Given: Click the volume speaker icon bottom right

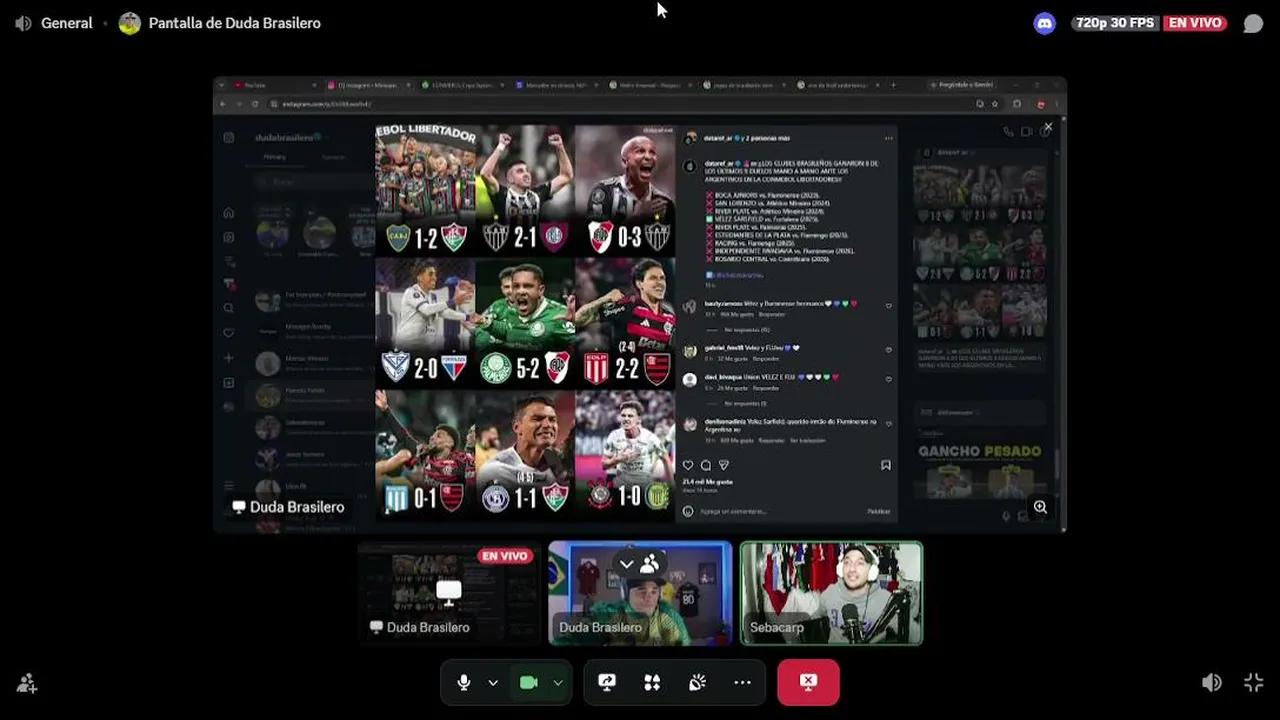Looking at the screenshot, I should point(1211,683).
